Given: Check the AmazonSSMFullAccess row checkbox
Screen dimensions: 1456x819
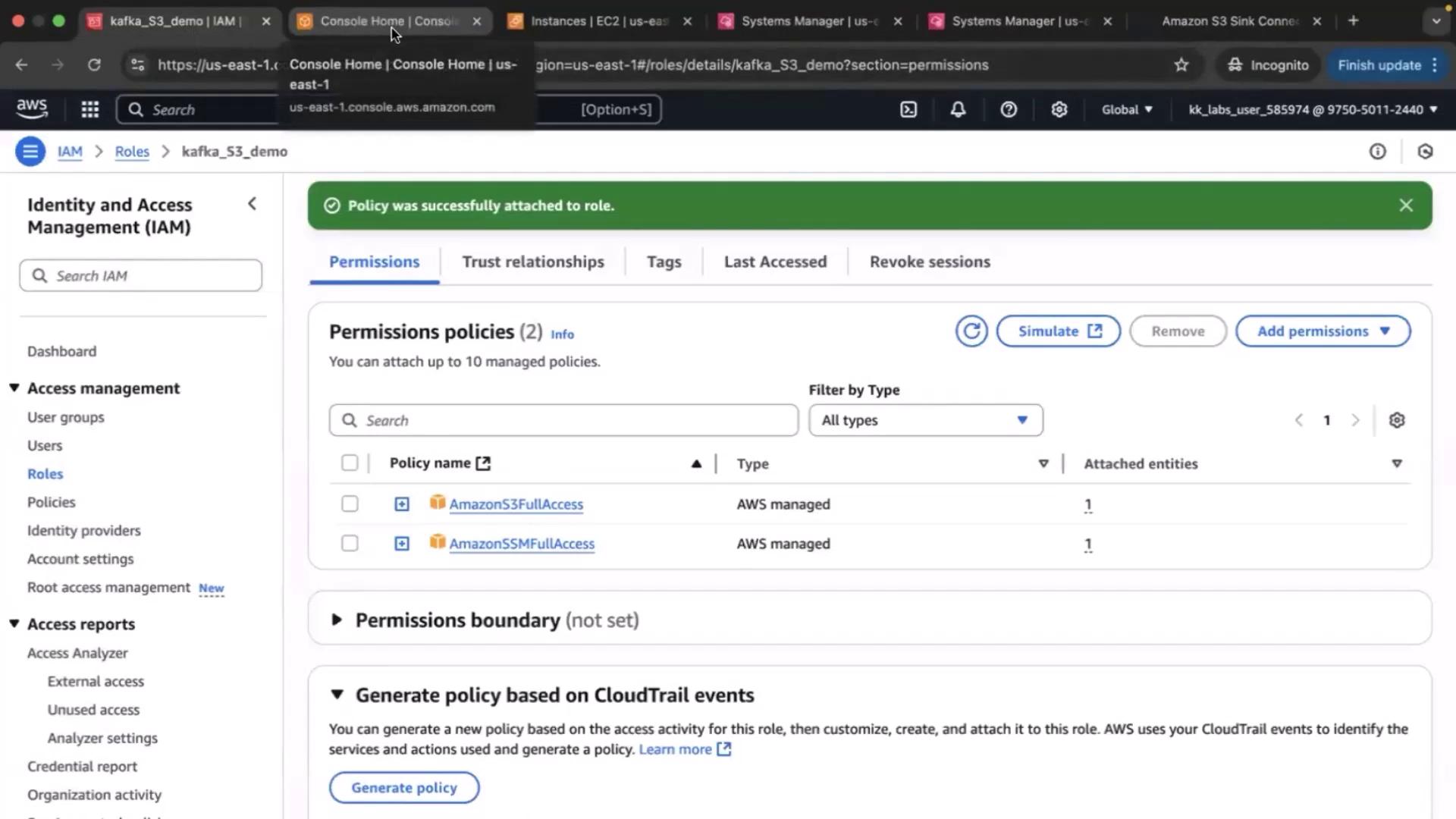Looking at the screenshot, I should click(350, 543).
